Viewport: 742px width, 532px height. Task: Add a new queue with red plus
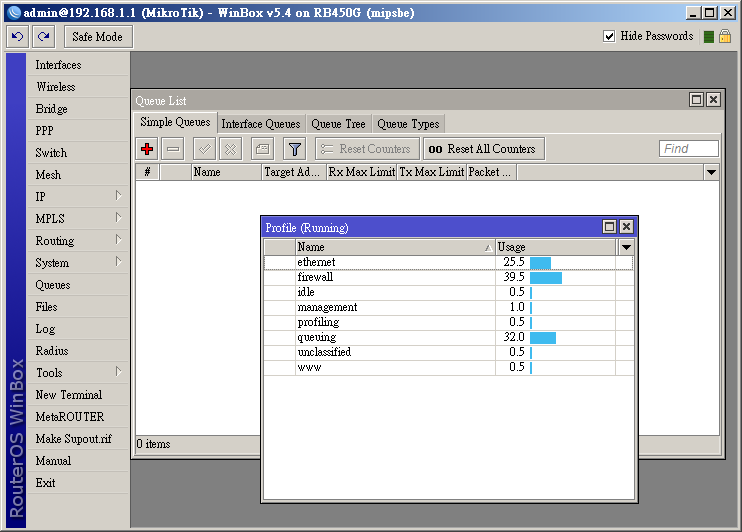coord(147,149)
